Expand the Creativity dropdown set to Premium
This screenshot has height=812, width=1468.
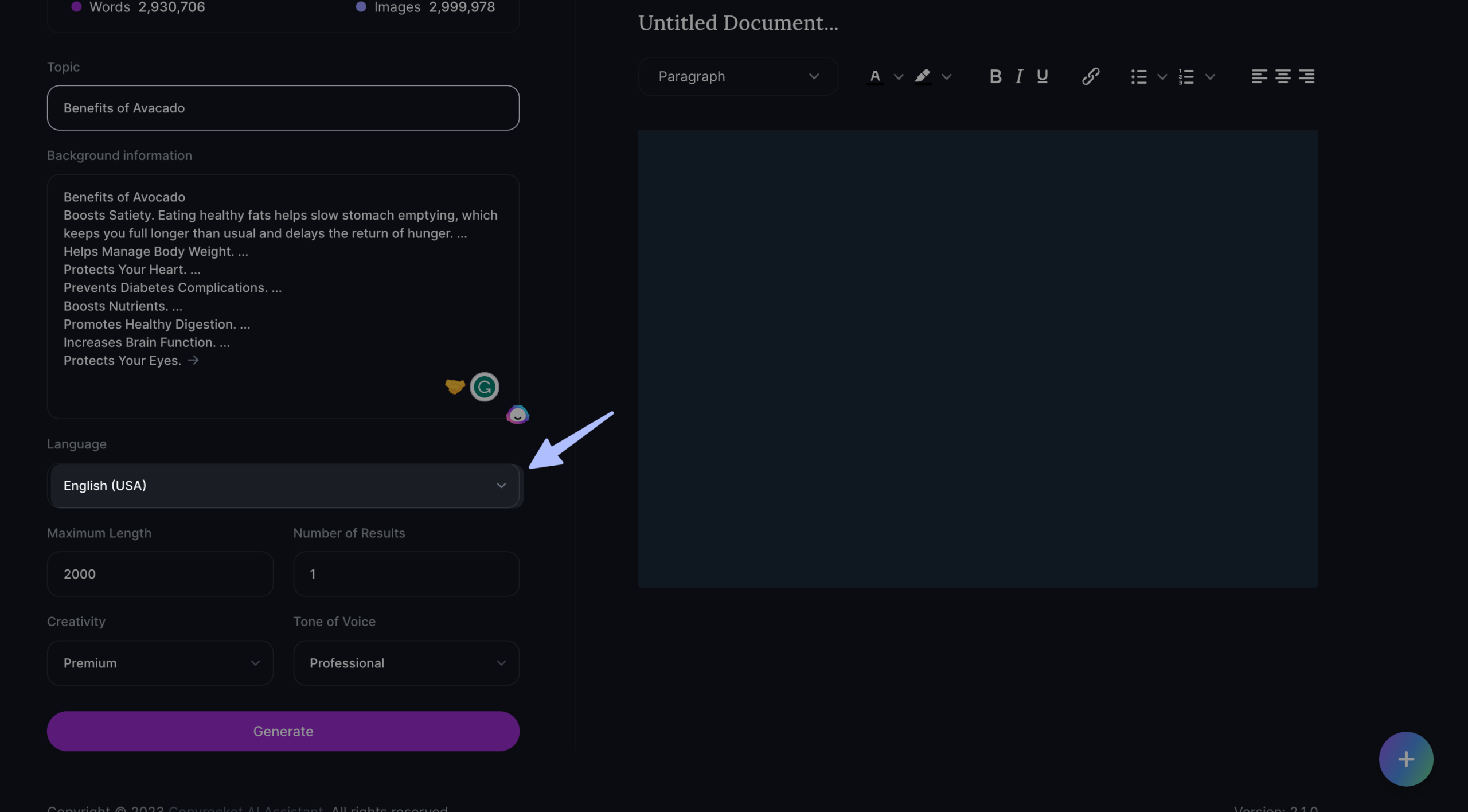[x=160, y=663]
